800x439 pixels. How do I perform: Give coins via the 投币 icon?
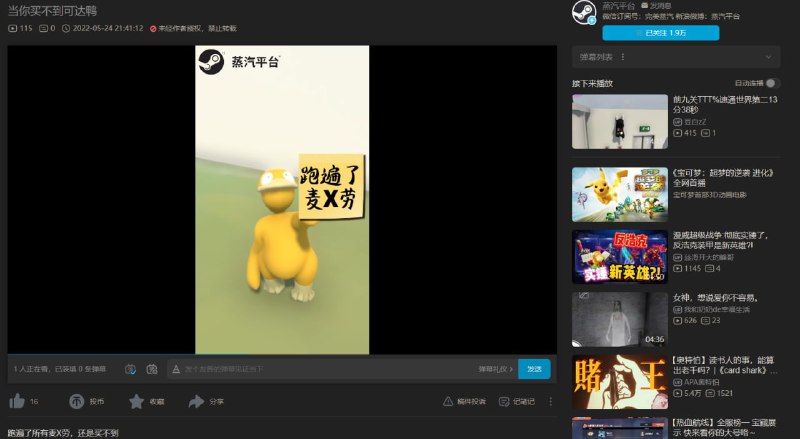(x=77, y=401)
